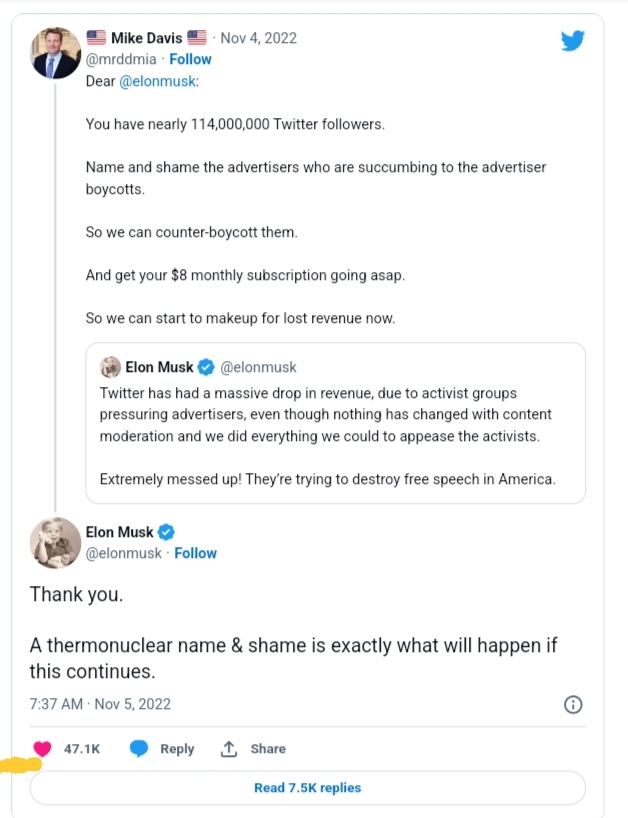Click the reply speech bubble icon

140,748
